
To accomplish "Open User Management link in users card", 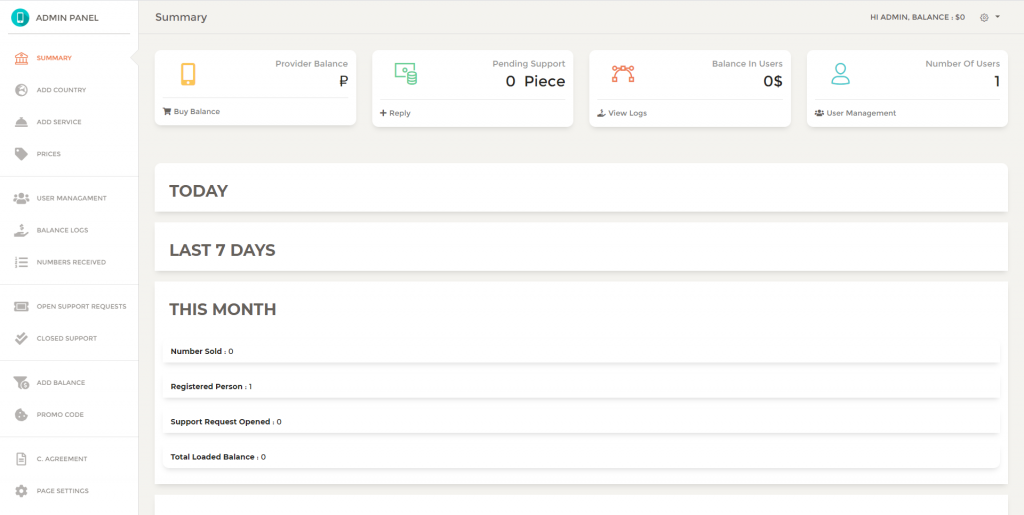I will [856, 113].
